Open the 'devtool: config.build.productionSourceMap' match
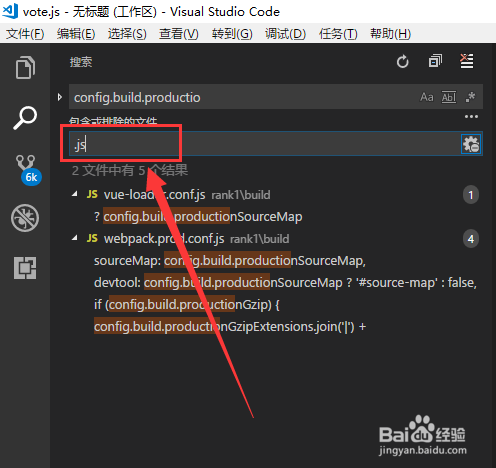 (x=285, y=283)
